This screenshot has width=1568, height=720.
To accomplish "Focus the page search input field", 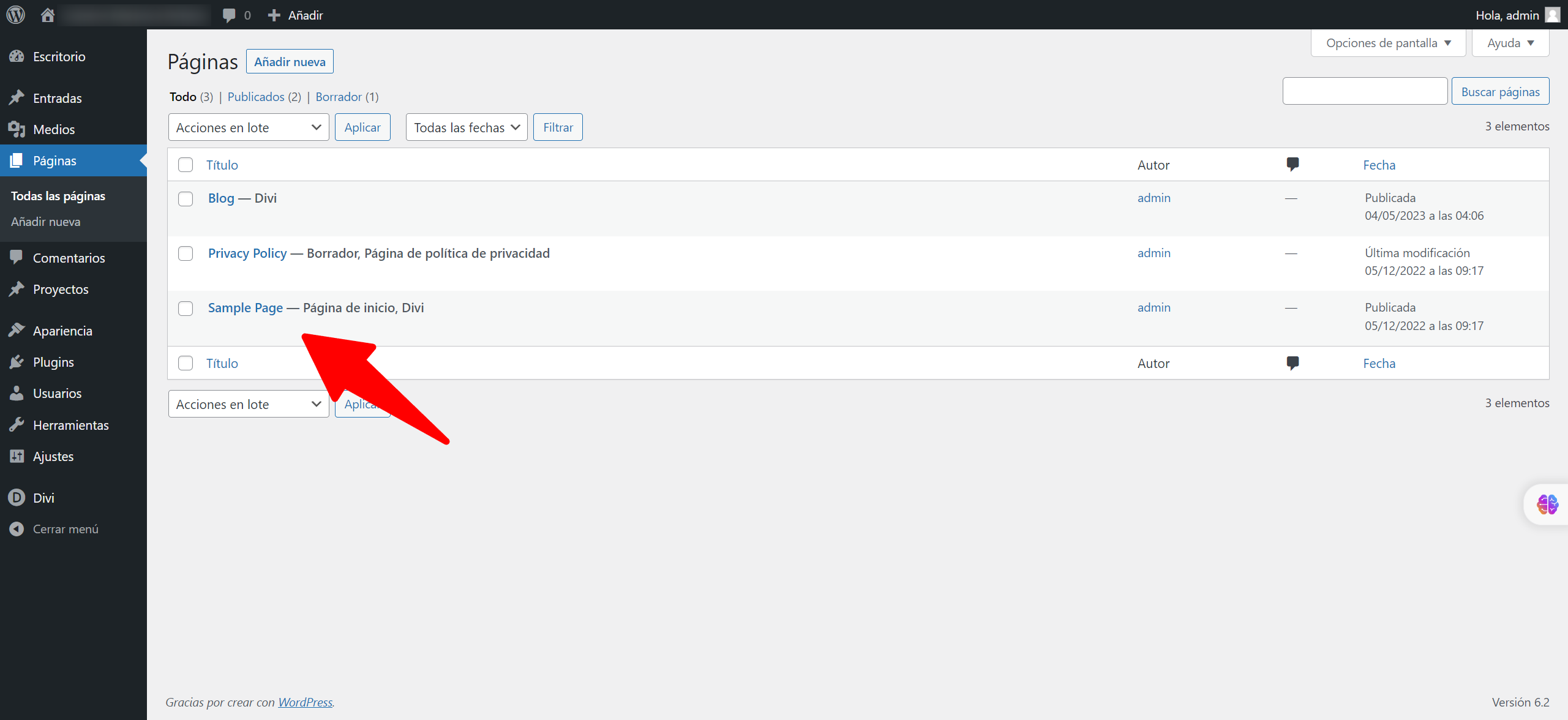I will pos(1365,91).
